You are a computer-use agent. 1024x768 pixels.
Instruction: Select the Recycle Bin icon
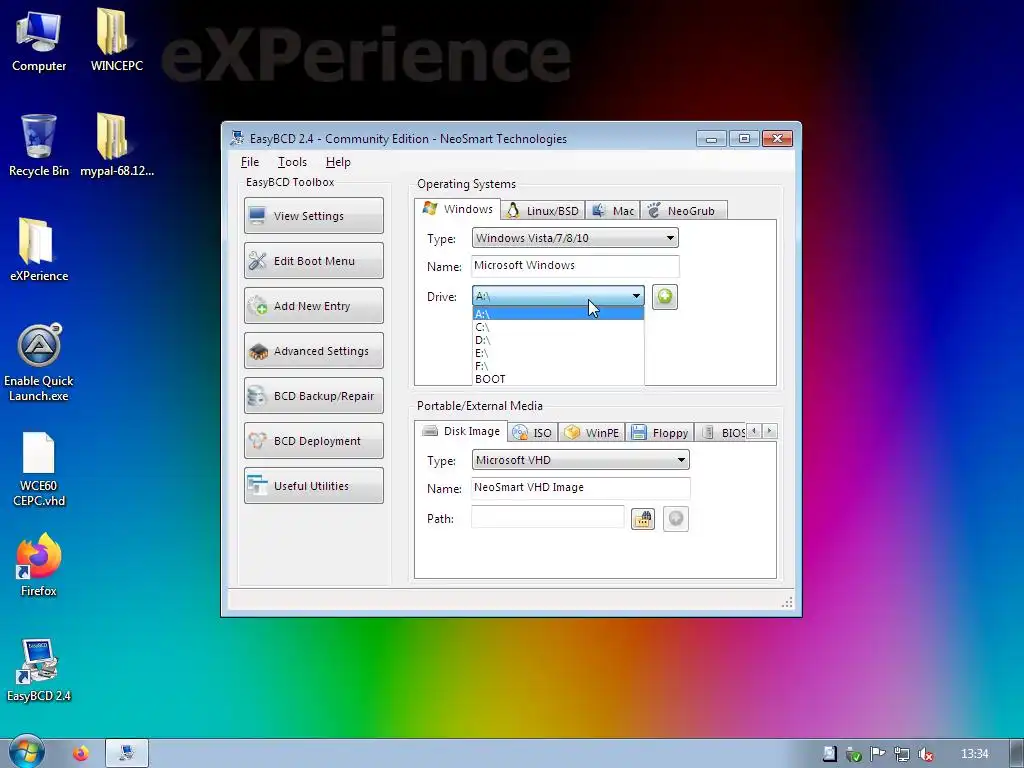[x=39, y=146]
